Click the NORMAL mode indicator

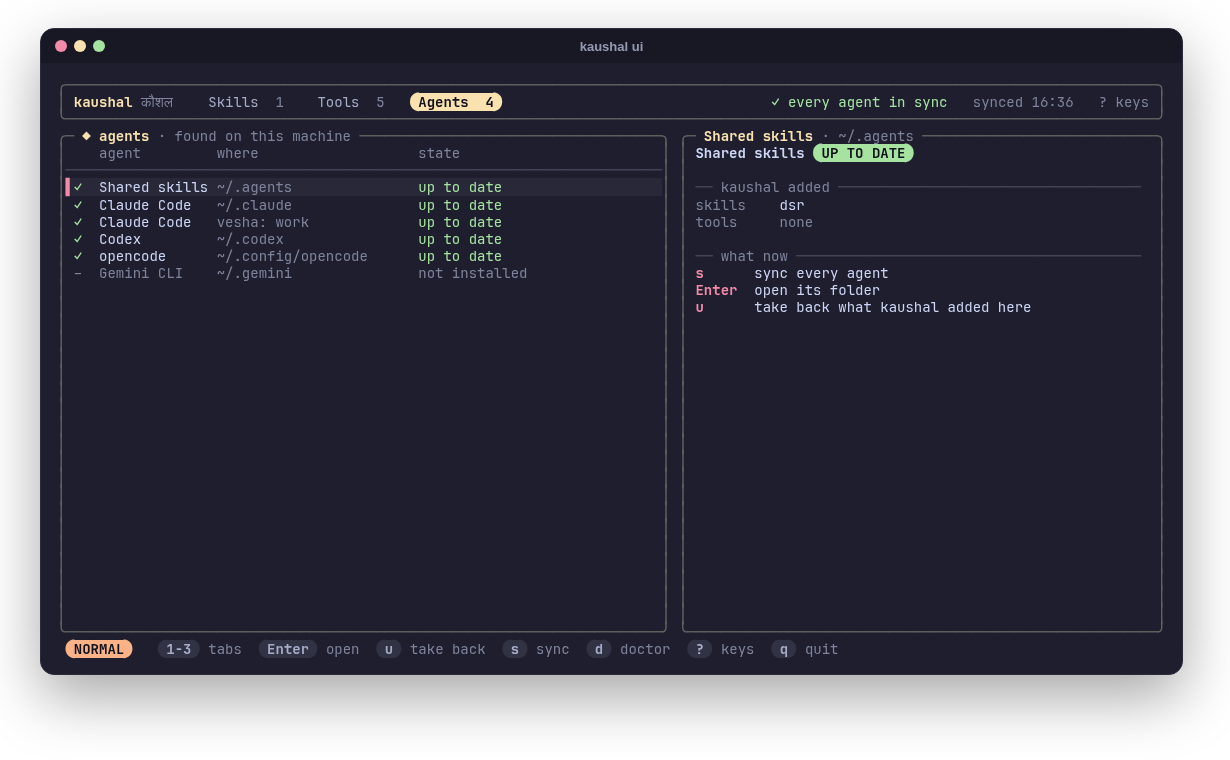click(99, 649)
